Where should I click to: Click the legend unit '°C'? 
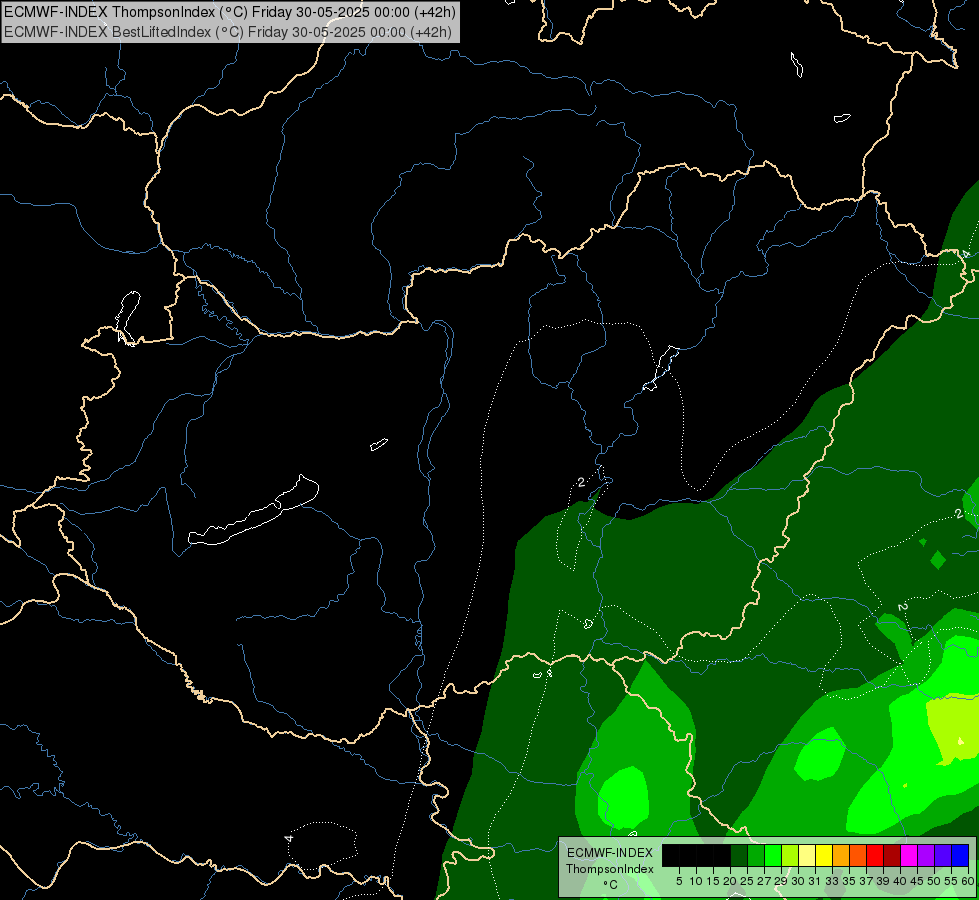click(611, 884)
